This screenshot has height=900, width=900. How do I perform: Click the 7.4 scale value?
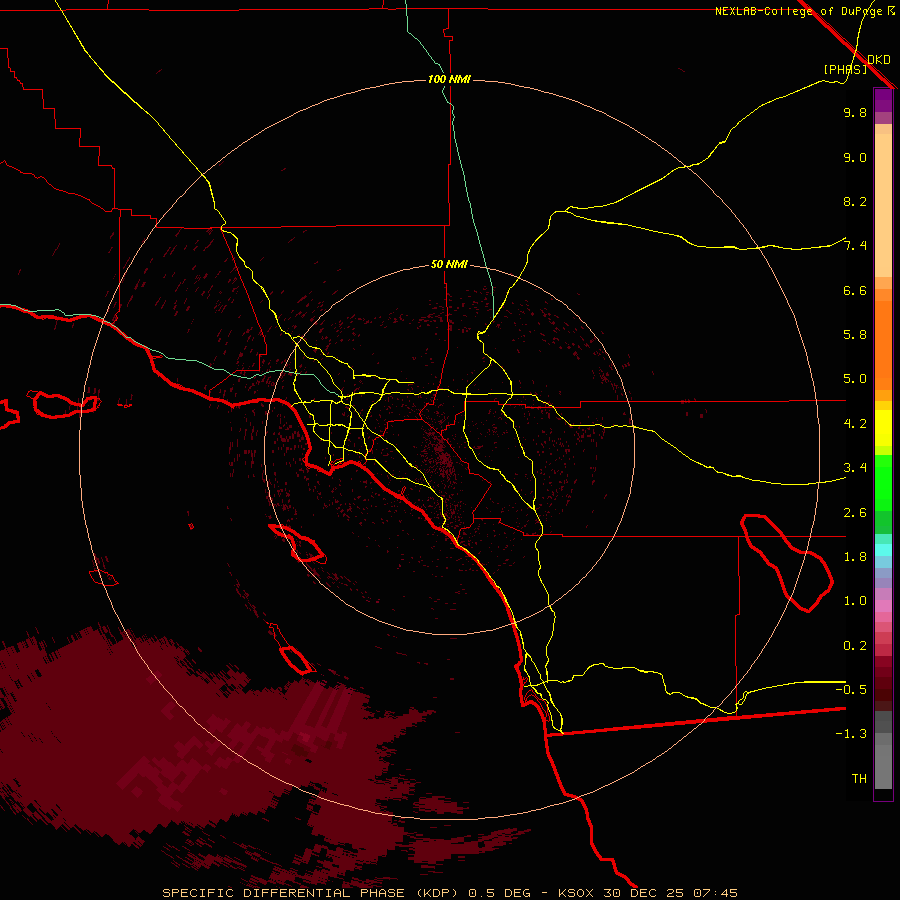[855, 246]
